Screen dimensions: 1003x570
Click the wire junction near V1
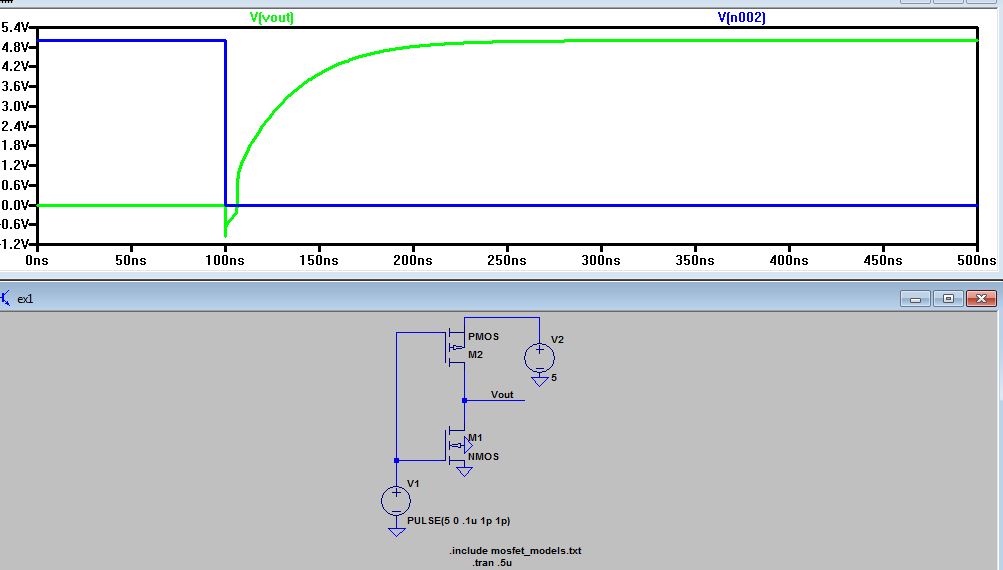click(397, 460)
